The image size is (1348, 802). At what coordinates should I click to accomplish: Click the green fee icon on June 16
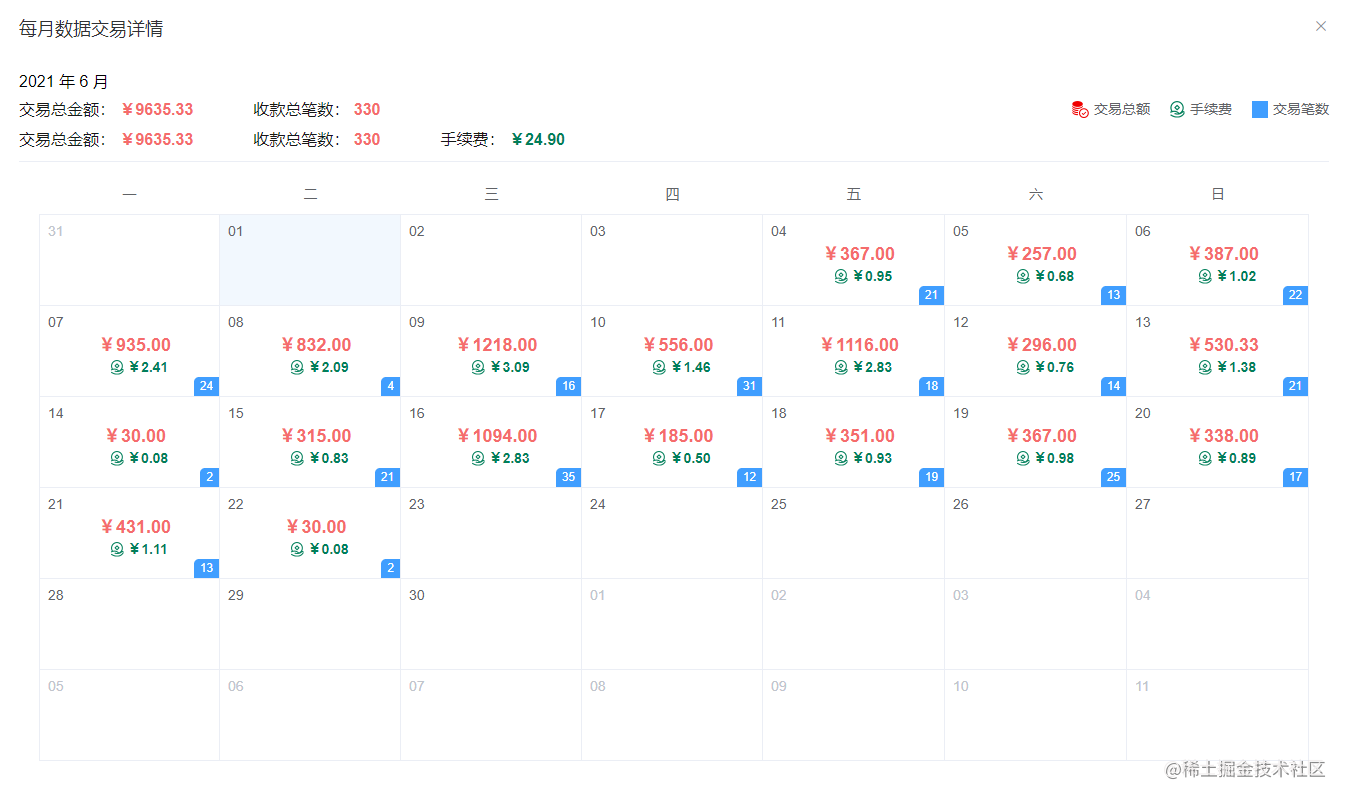(478, 458)
